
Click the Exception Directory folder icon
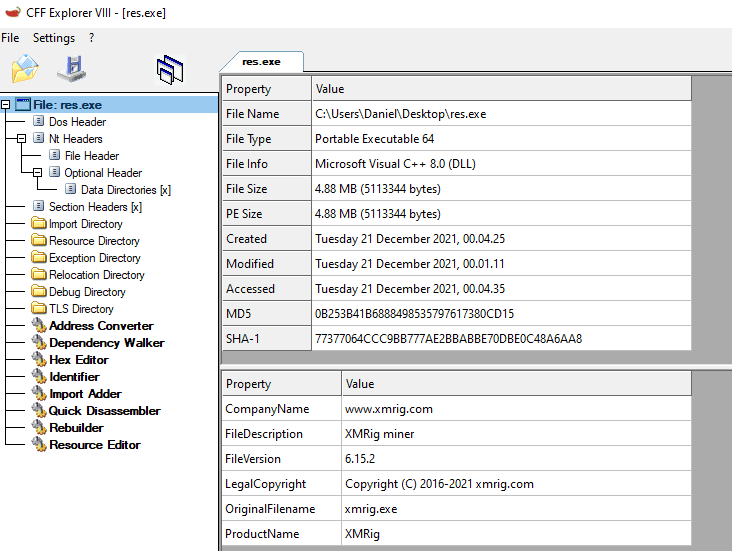coord(39,257)
